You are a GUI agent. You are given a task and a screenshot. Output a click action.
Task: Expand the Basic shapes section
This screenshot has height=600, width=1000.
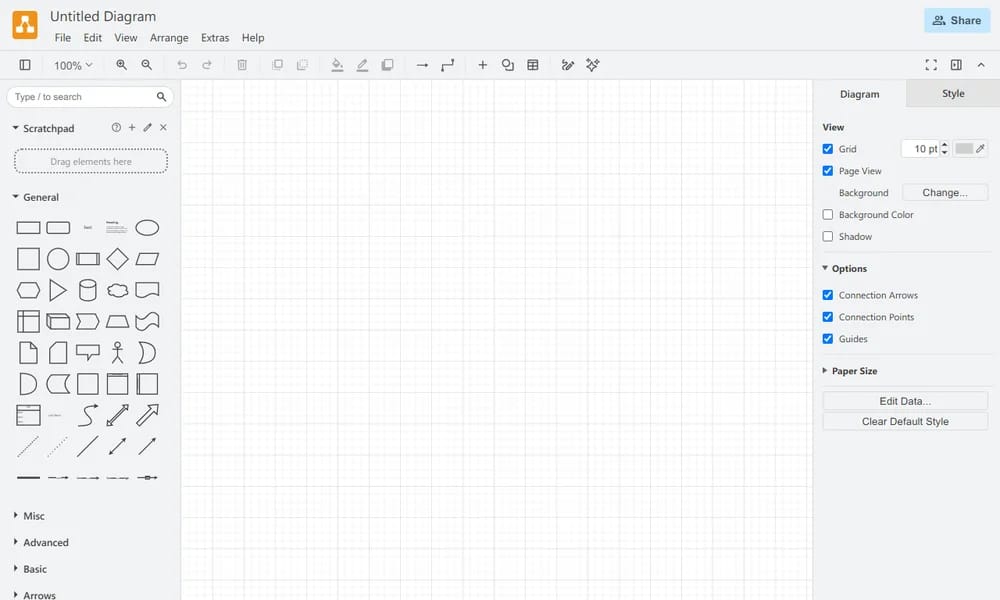[x=30, y=569]
